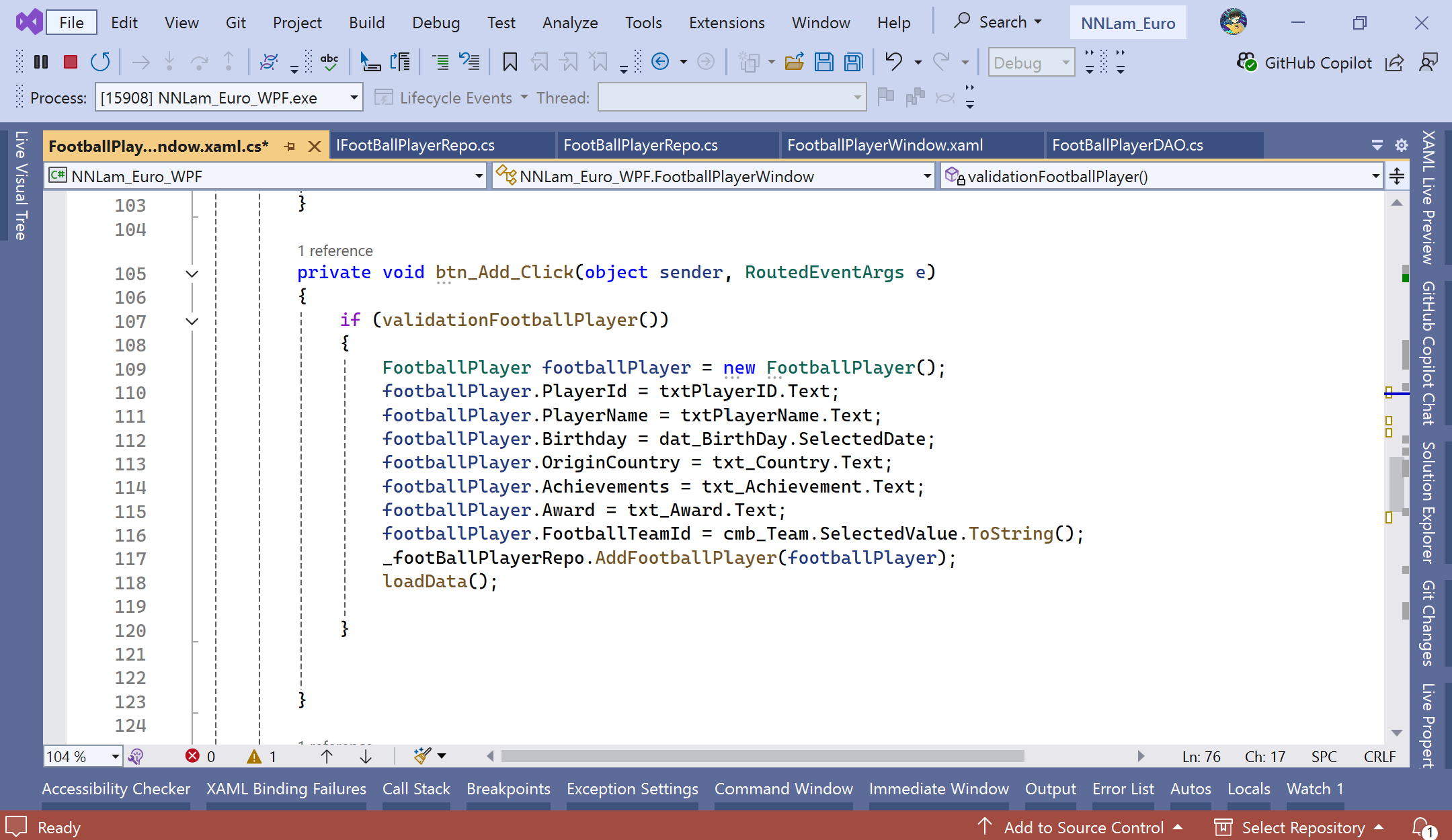Click the horizontal scrollbar thumb
Image resolution: width=1452 pixels, height=840 pixels.
(x=762, y=756)
